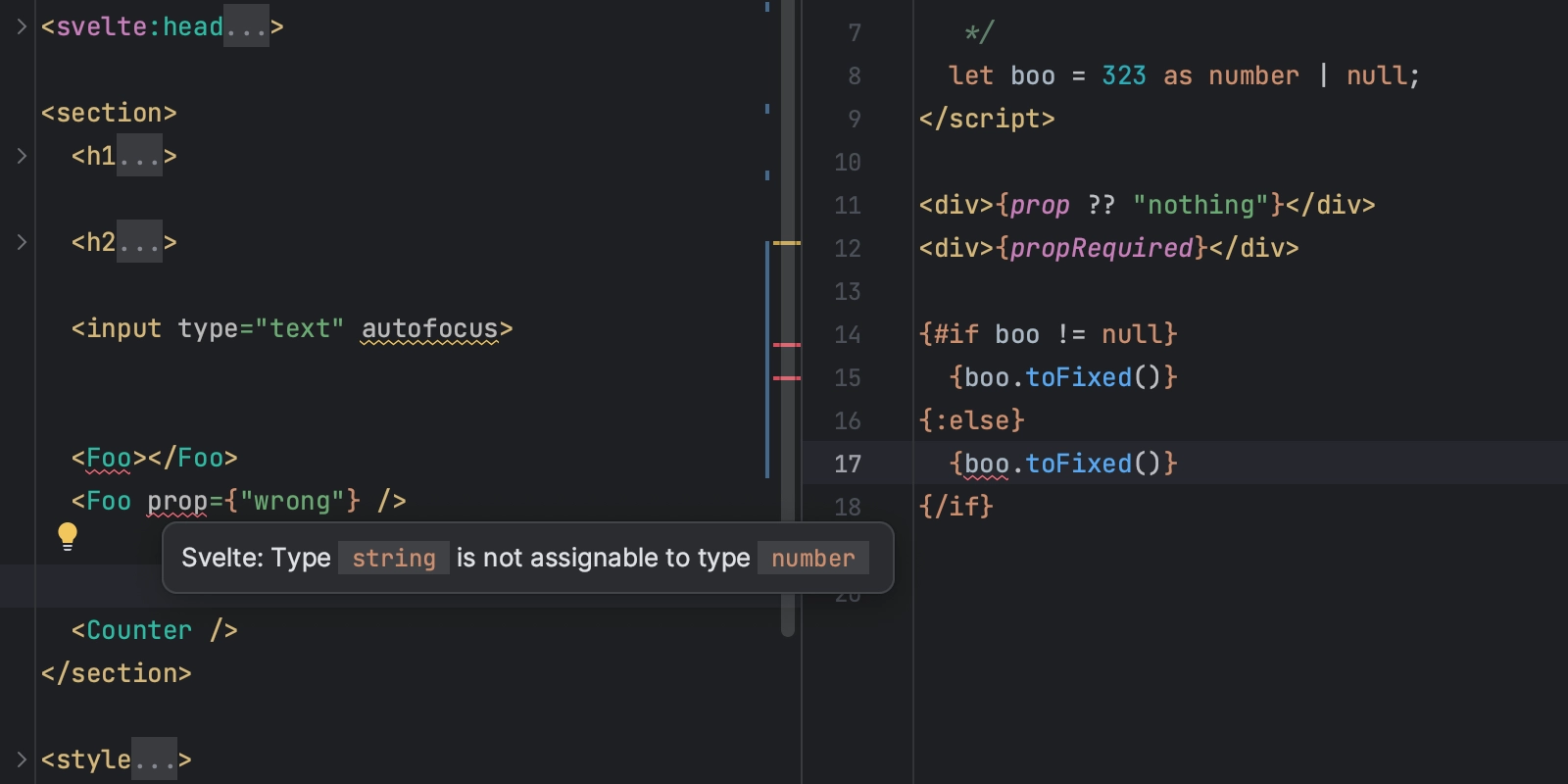Jump to yellow warning marker in scrollbar

coord(787,242)
